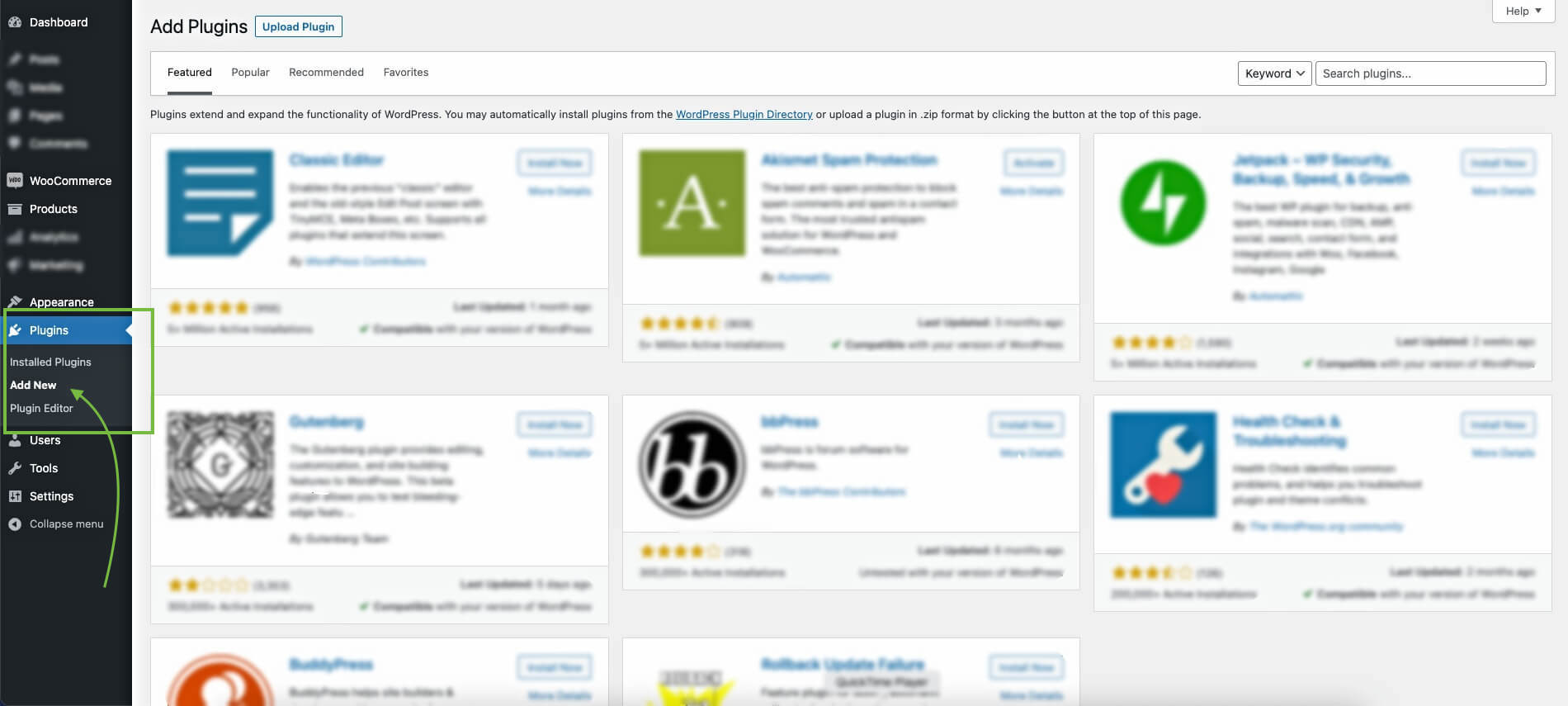Select the Add New submenu item
Image resolution: width=1568 pixels, height=706 pixels.
coord(33,385)
